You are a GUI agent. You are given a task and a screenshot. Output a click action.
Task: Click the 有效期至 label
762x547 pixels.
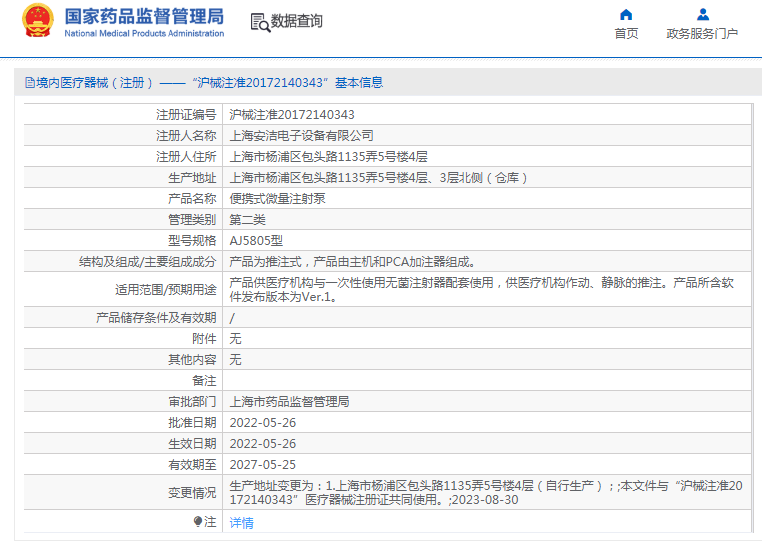pos(192,465)
